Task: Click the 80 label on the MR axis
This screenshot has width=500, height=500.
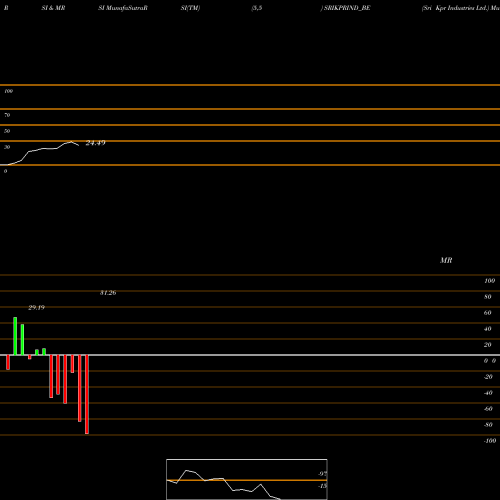Action: [488, 297]
